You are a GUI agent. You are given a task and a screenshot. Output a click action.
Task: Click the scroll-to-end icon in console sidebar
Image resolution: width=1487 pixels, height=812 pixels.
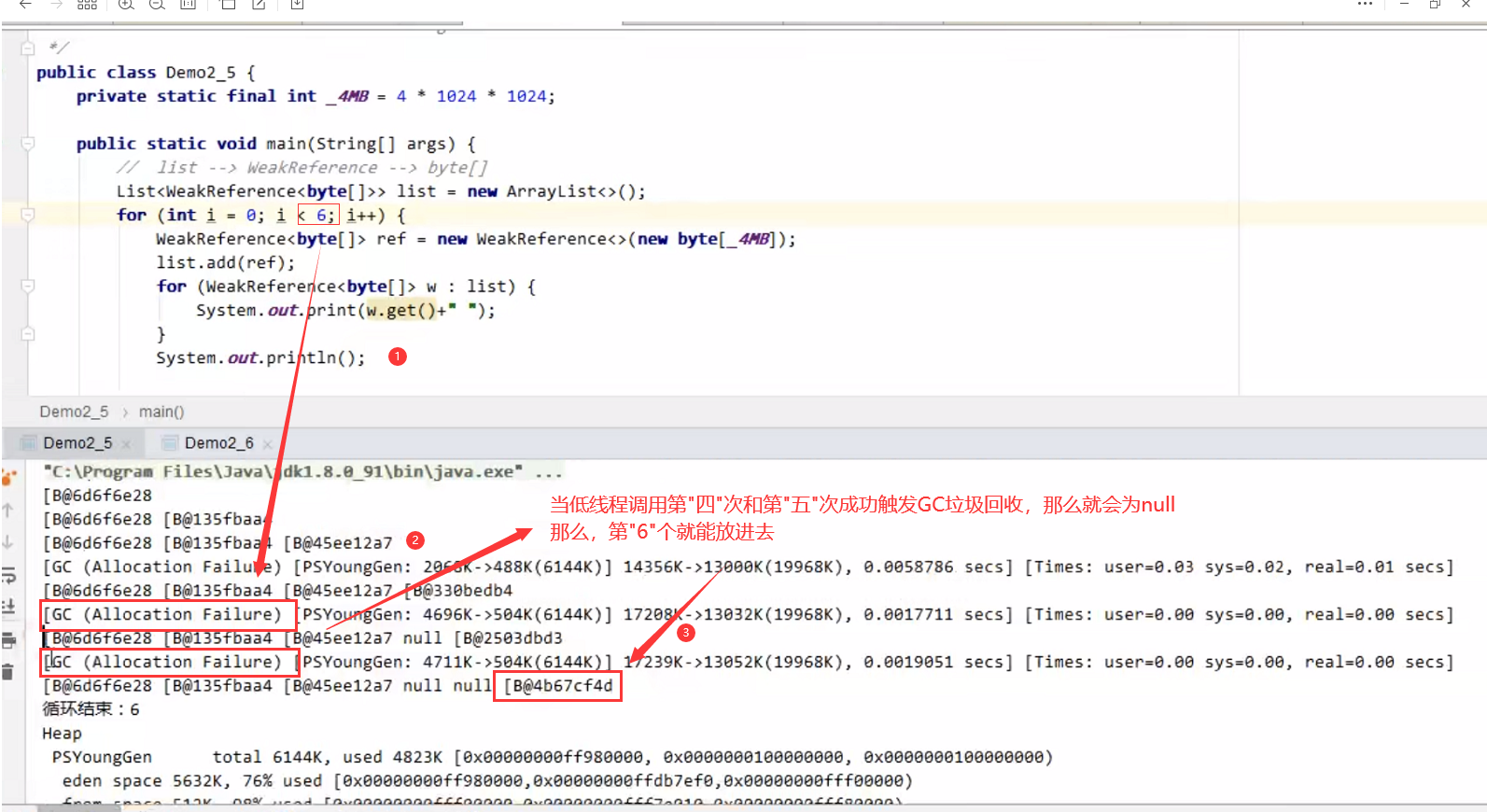pyautogui.click(x=8, y=607)
